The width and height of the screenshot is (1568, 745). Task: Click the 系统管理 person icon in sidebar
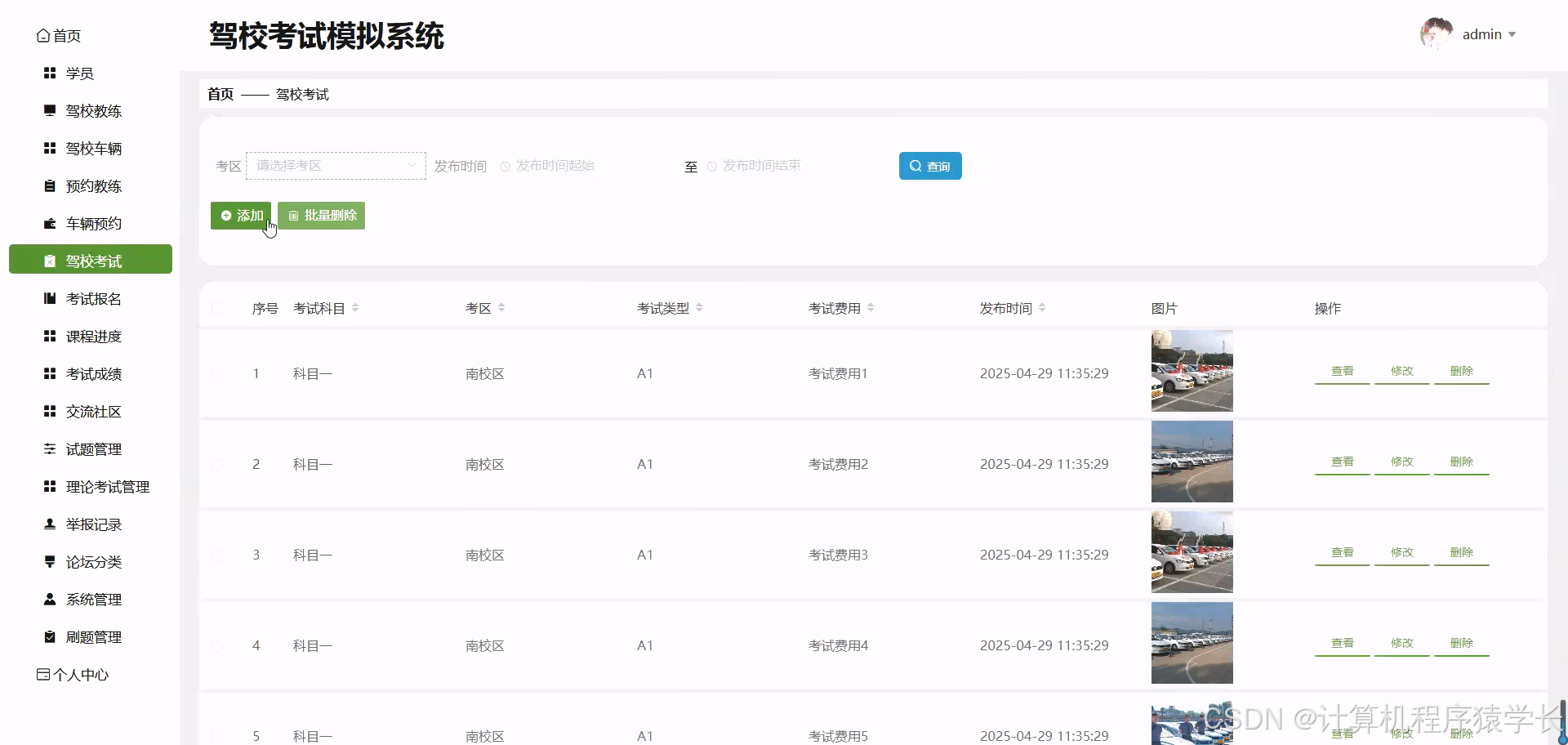click(x=49, y=599)
